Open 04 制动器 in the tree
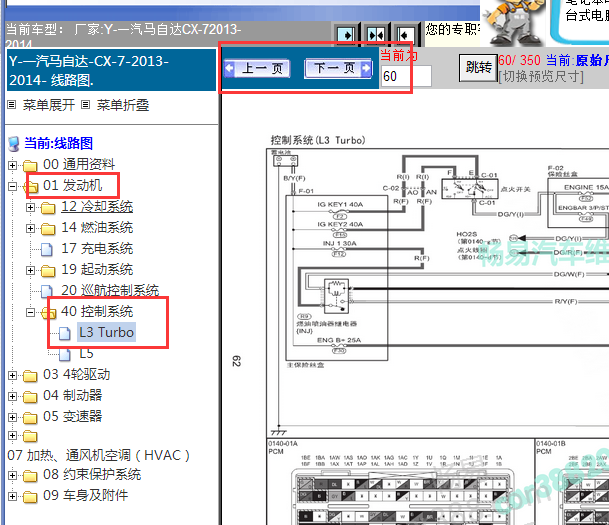609x525 pixels. (x=73, y=395)
